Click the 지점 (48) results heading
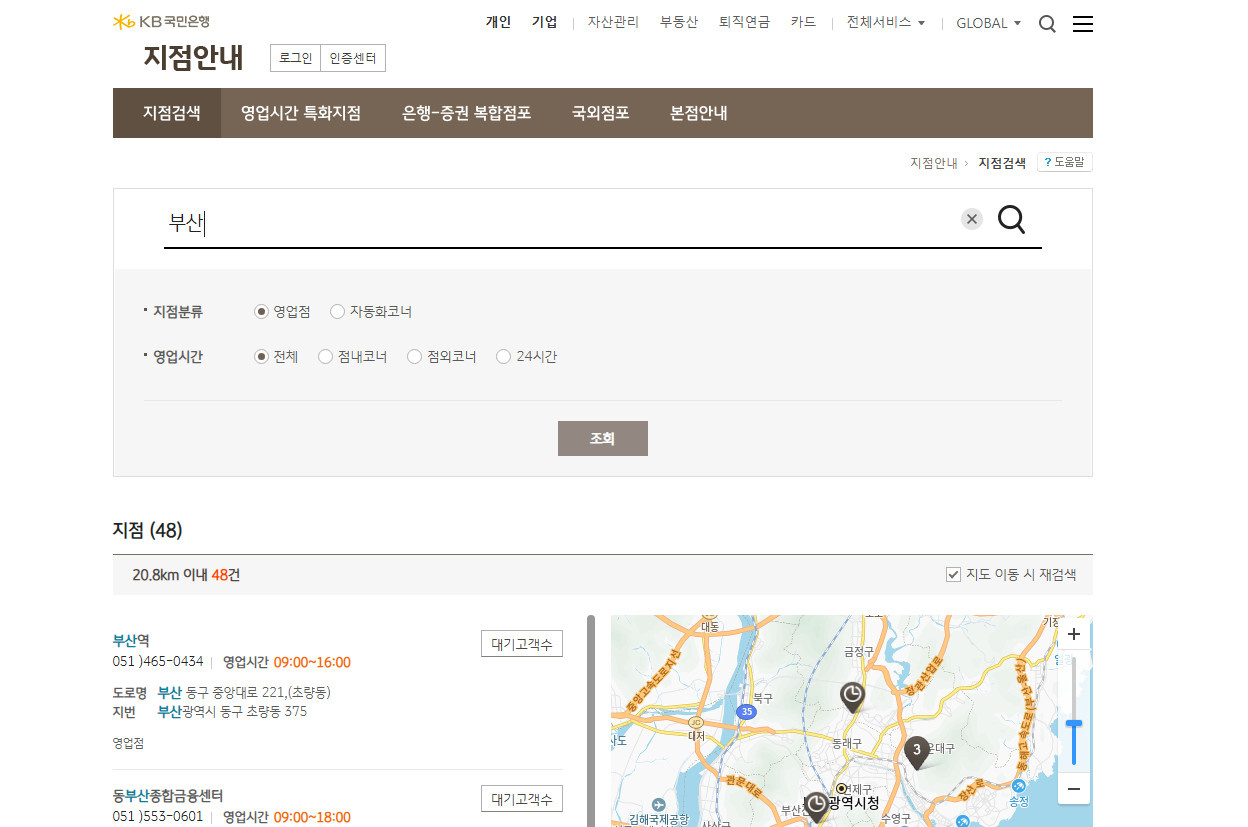This screenshot has height=827, width=1248. pyautogui.click(x=148, y=530)
